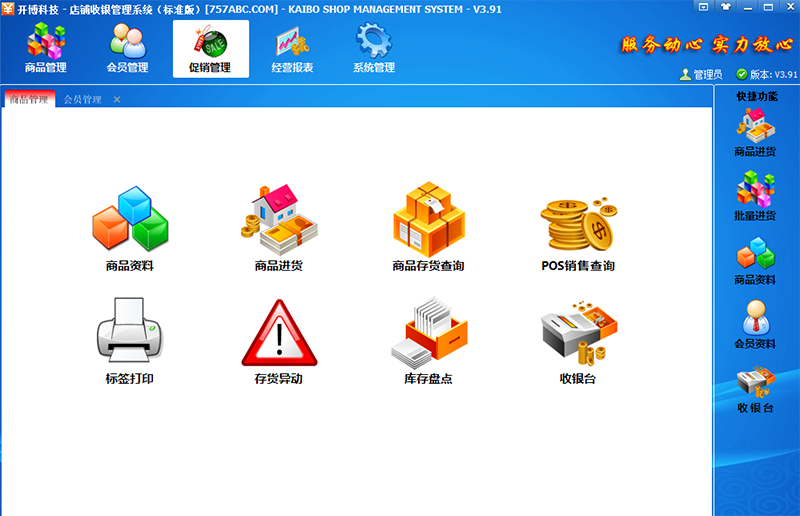This screenshot has height=516, width=800.
Task: Open POS销售查询 coins icon
Action: coord(578,234)
